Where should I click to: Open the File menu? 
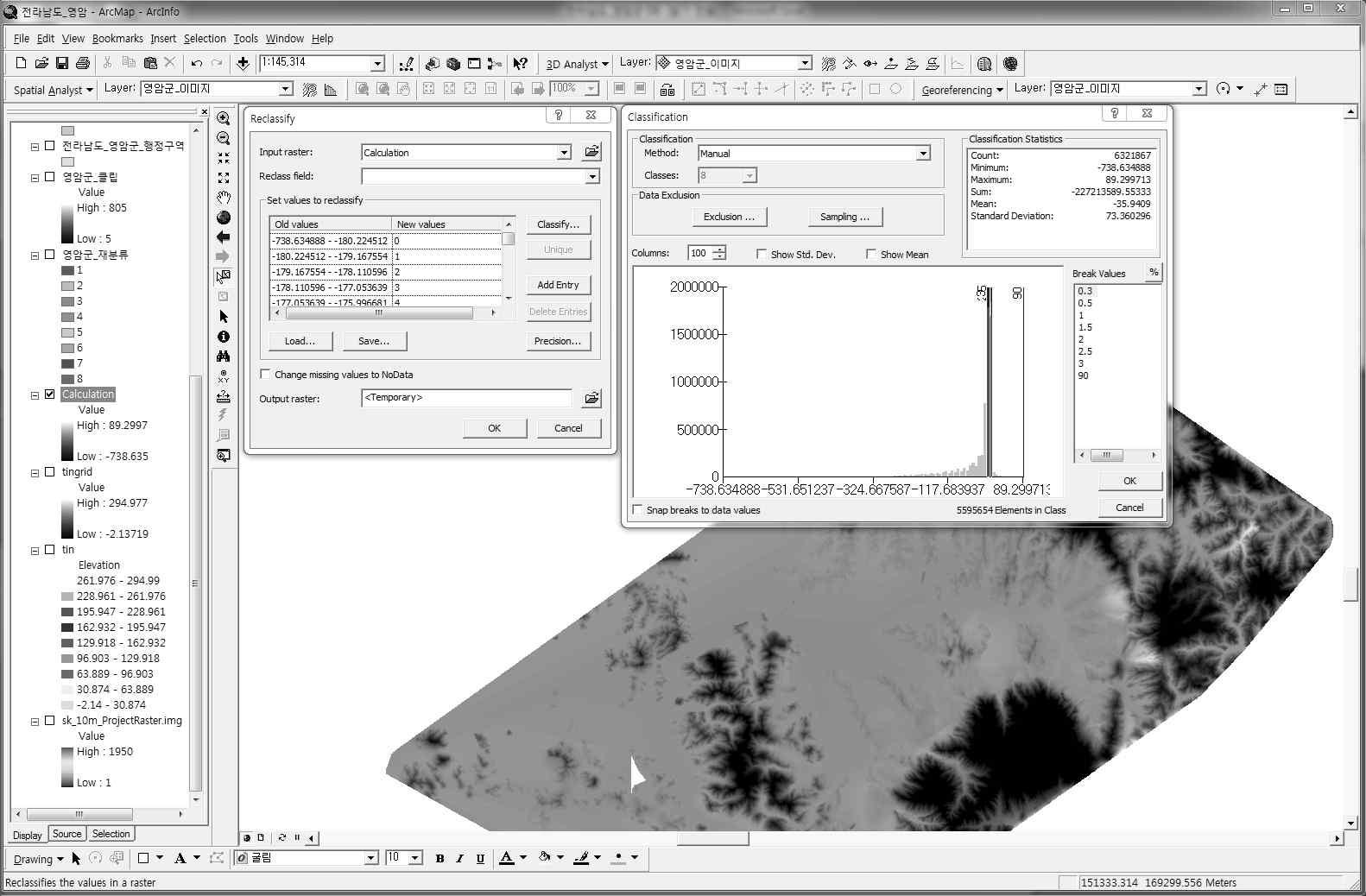click(22, 39)
